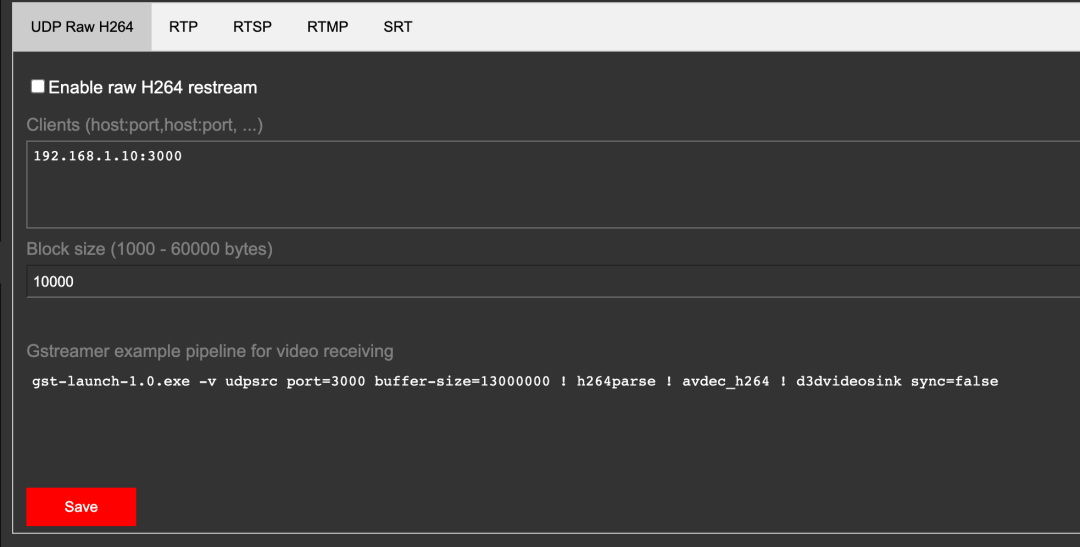This screenshot has height=547, width=1080.
Task: Click 'buffer-size=13000000' in the pipeline text
Action: point(462,381)
